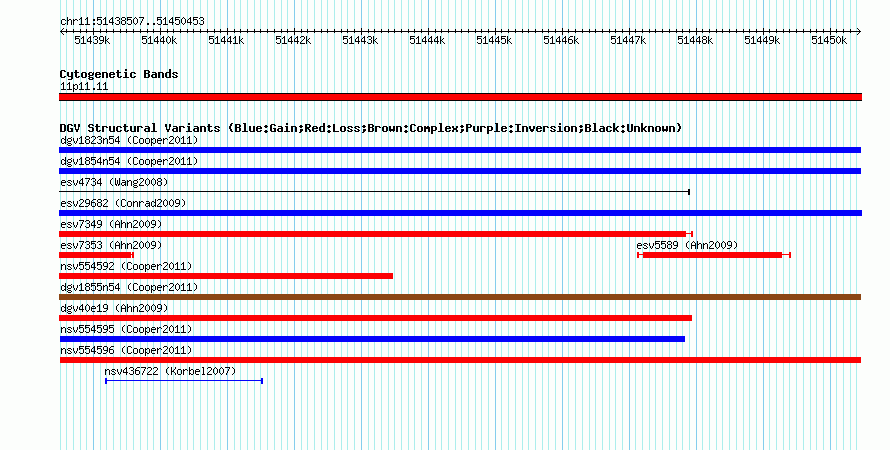Select the esv5589 red loss bar
This screenshot has width=890, height=450.
point(714,255)
